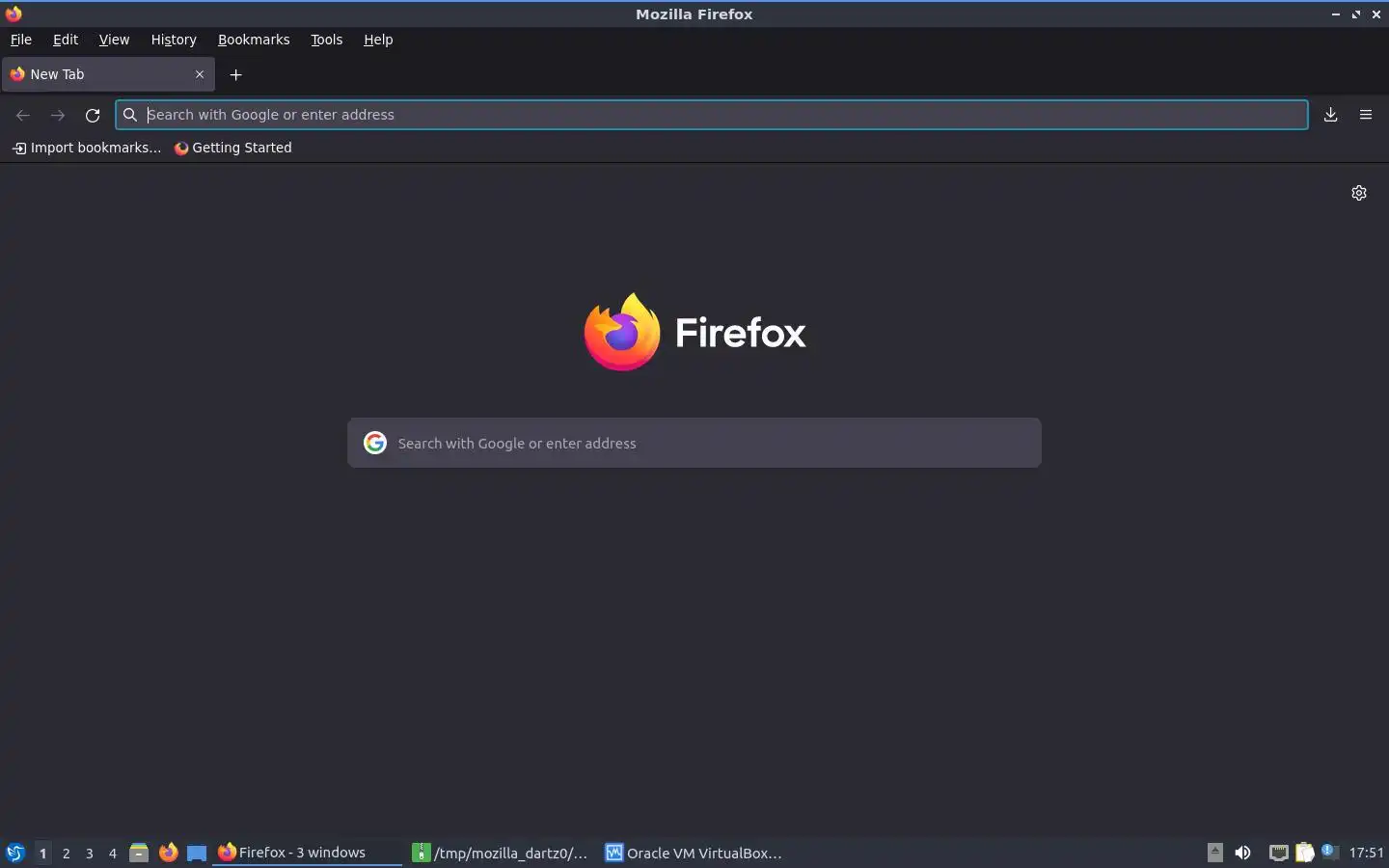Select /tmp/mozilla_dartz0 taskbar entry
1389x868 pixels.
[x=501, y=853]
